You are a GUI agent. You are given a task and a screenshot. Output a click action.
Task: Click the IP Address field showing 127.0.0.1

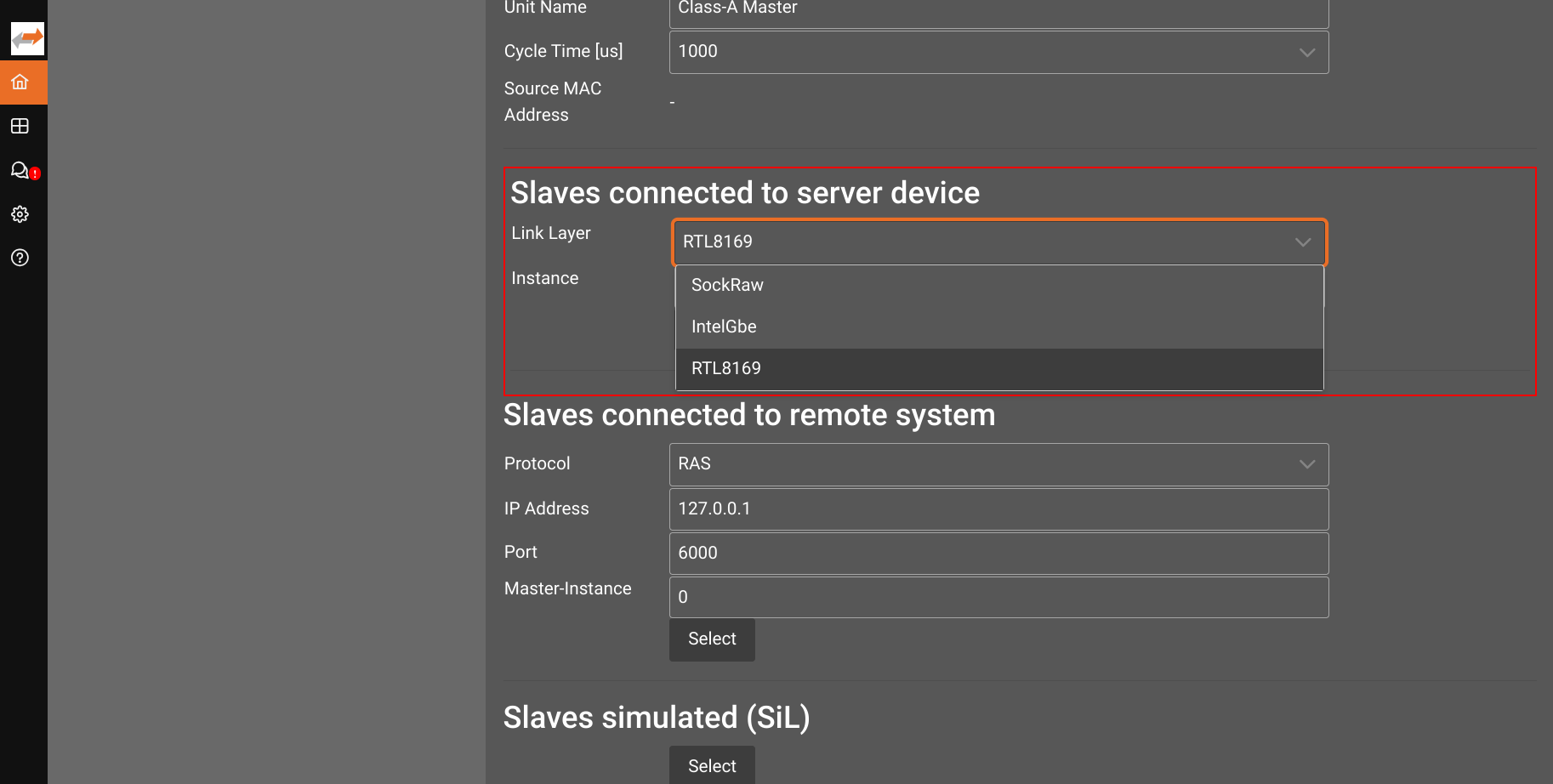point(998,508)
